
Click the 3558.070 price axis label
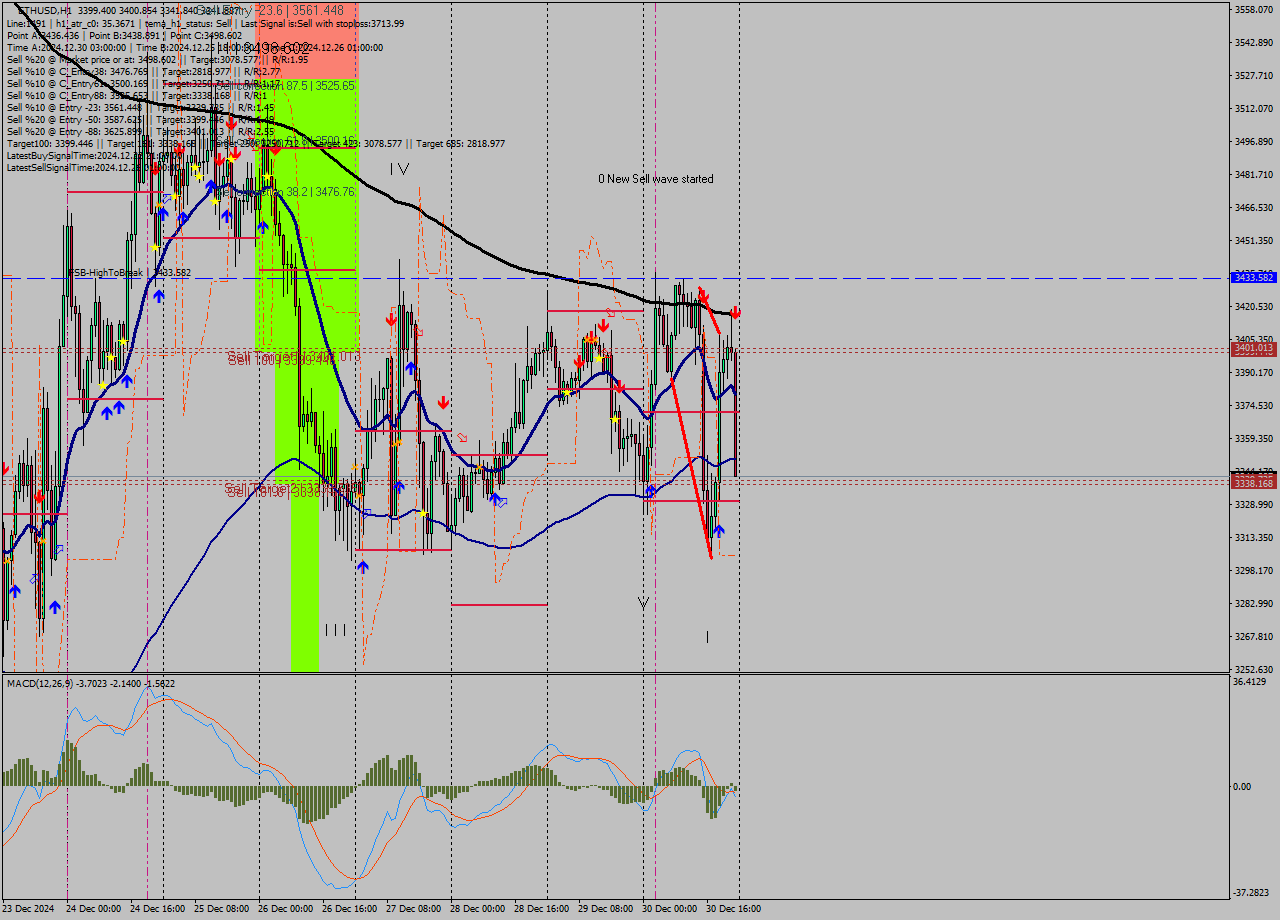pos(1253,9)
